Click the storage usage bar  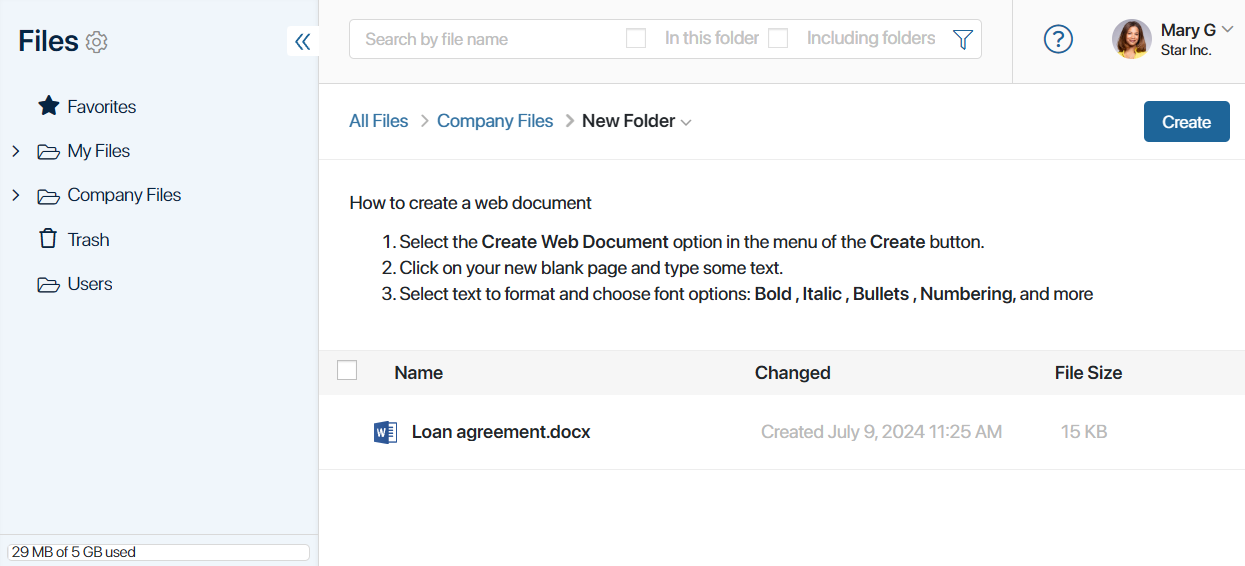[159, 552]
